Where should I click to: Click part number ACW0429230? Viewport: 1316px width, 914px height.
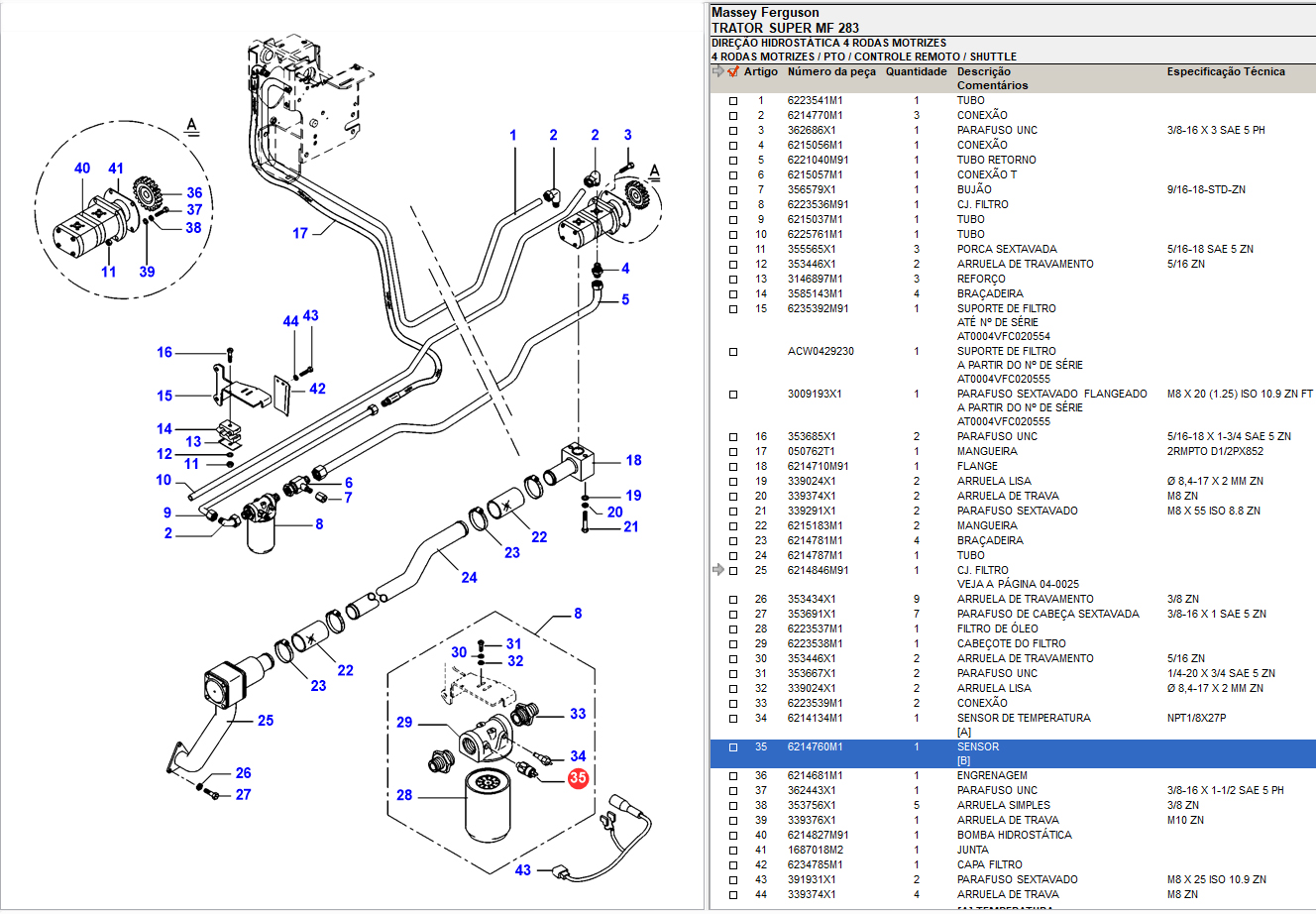point(821,351)
